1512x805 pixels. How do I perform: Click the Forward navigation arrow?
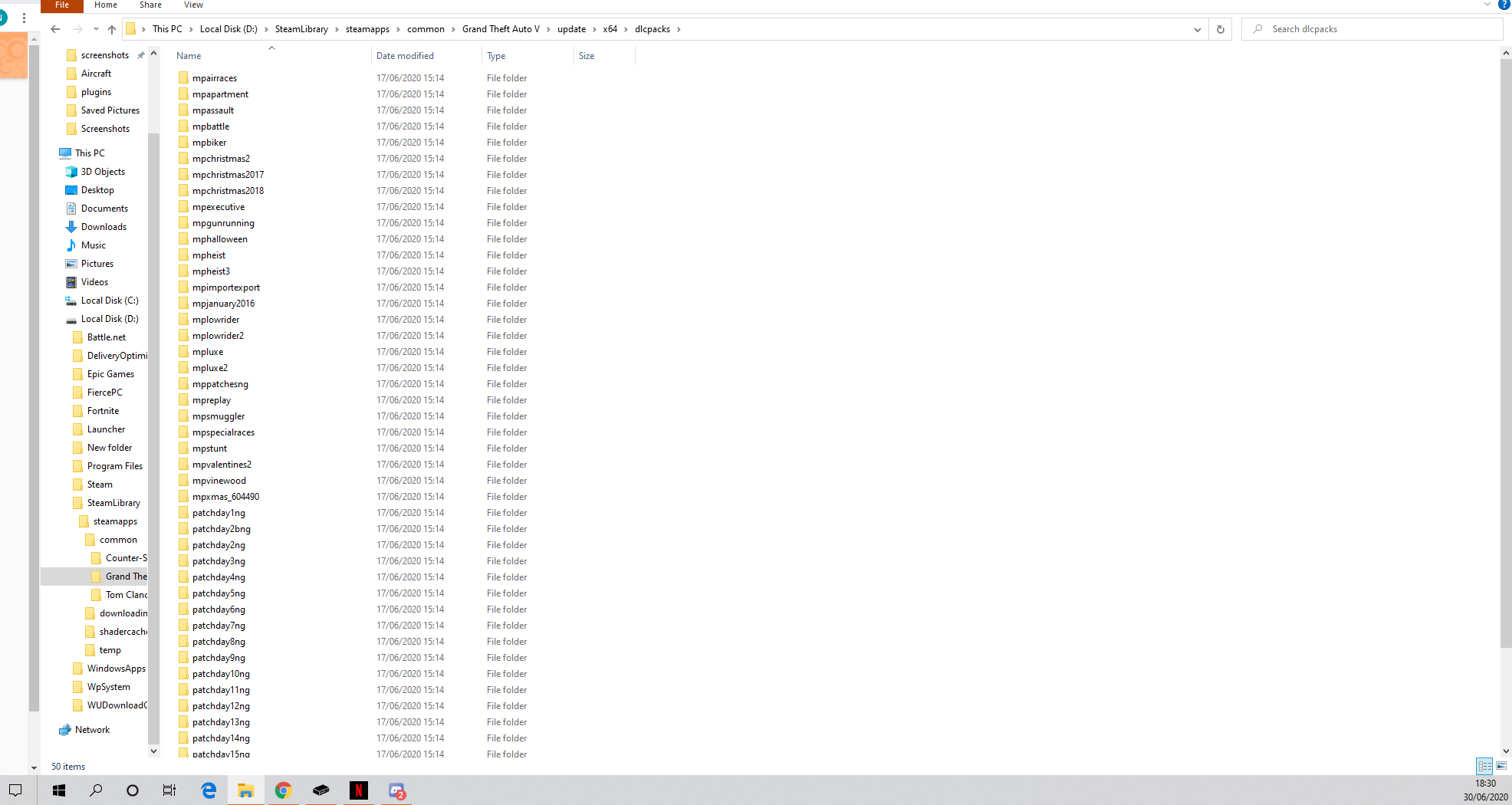coord(78,29)
